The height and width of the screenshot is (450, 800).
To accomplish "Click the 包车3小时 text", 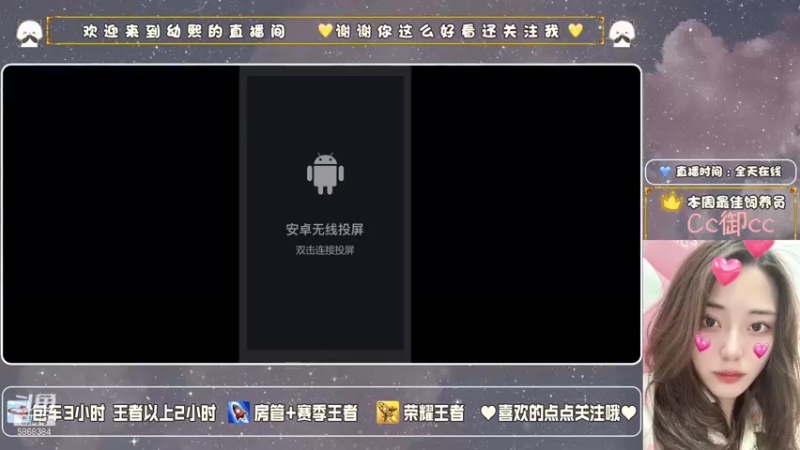I will coord(68,413).
